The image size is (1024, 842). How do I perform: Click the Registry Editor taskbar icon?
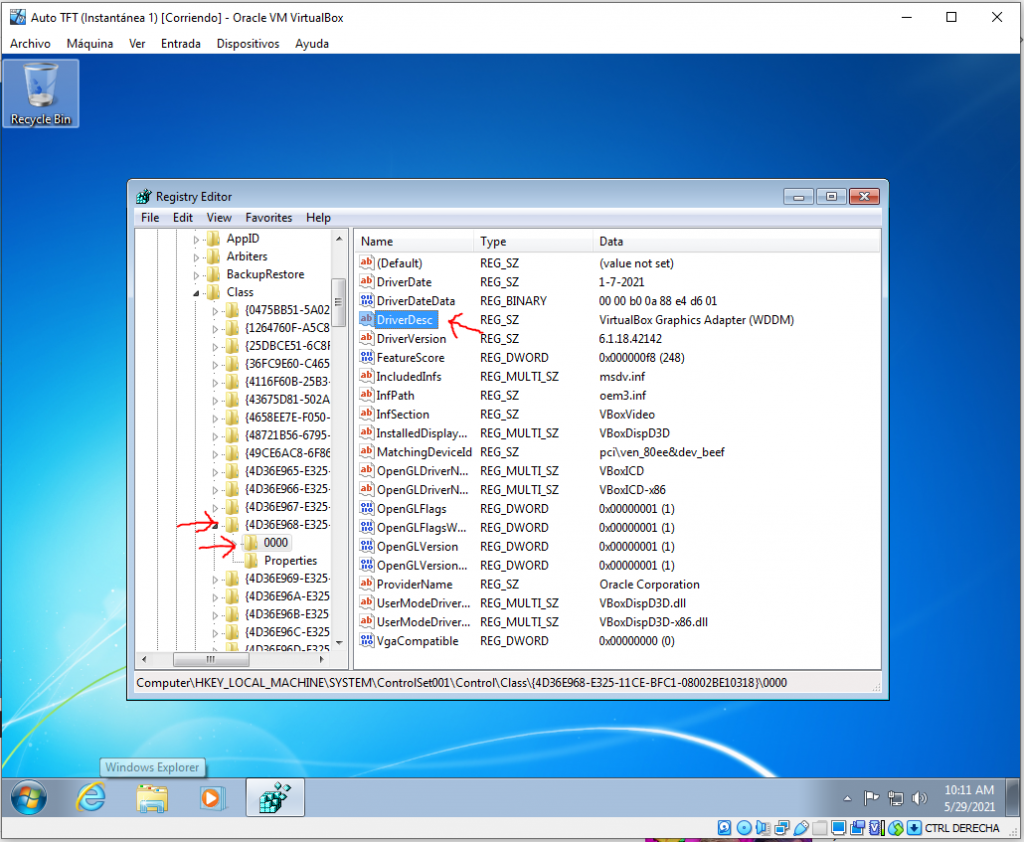click(x=274, y=797)
